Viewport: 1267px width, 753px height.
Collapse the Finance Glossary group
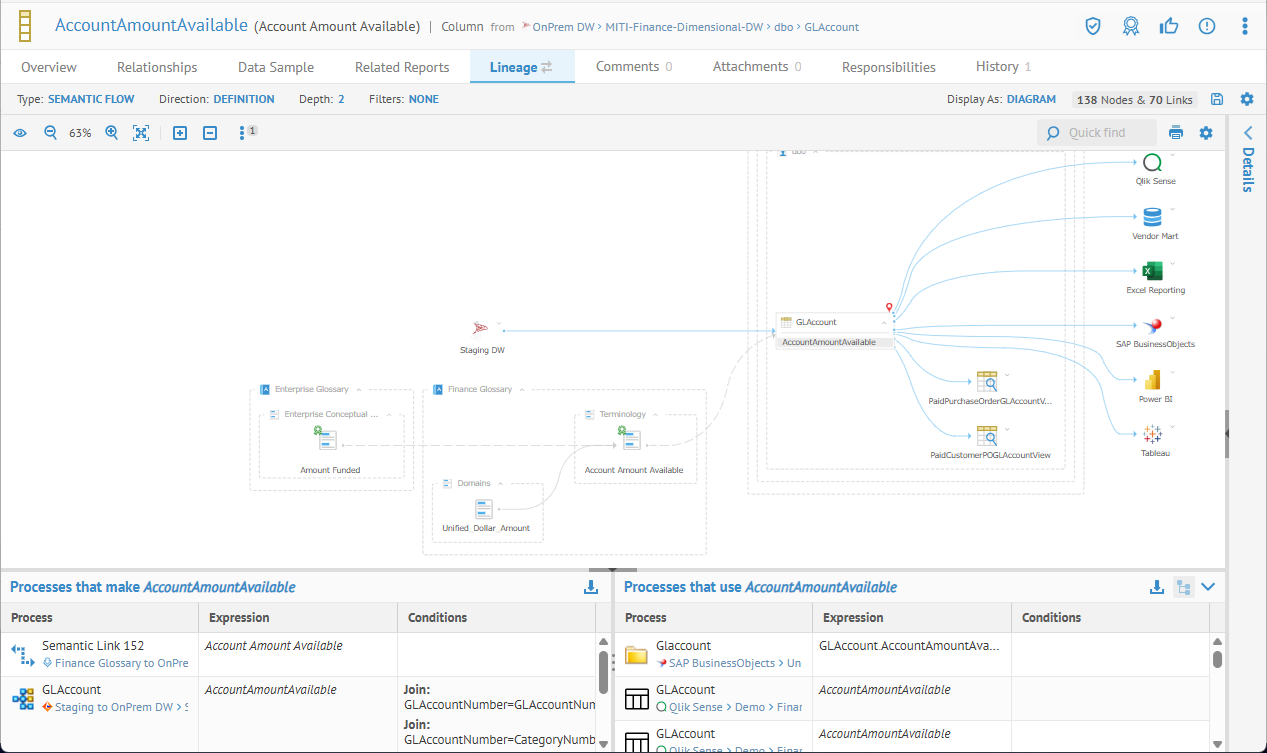pos(521,389)
